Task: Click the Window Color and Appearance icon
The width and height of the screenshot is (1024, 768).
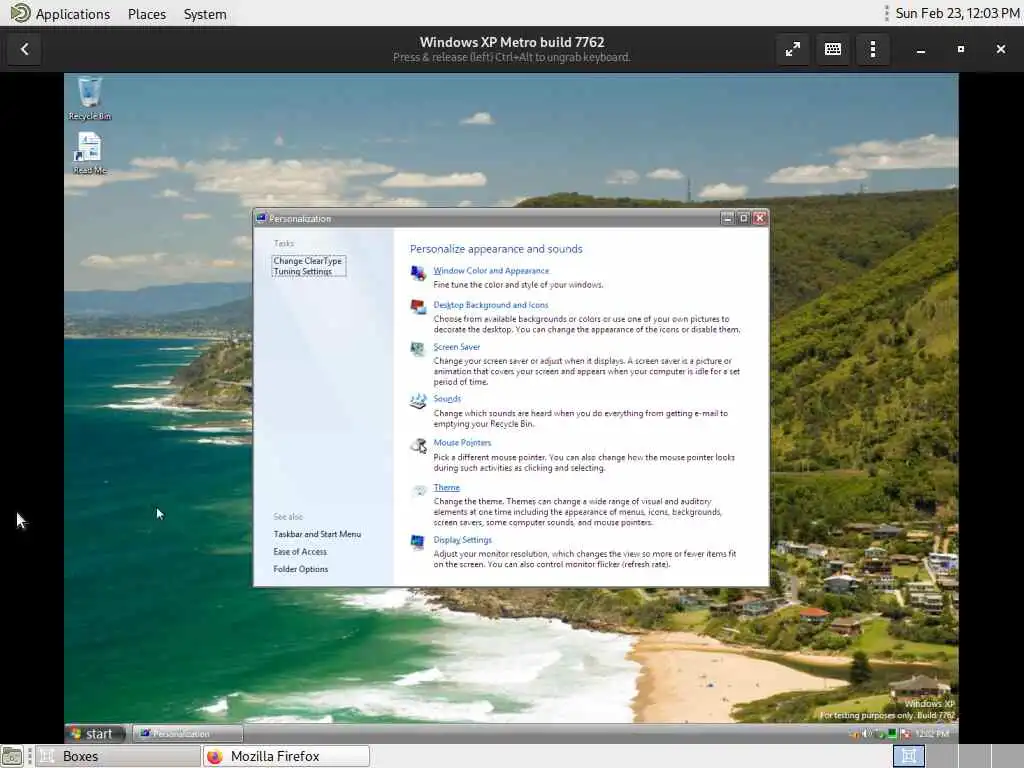Action: (x=418, y=272)
